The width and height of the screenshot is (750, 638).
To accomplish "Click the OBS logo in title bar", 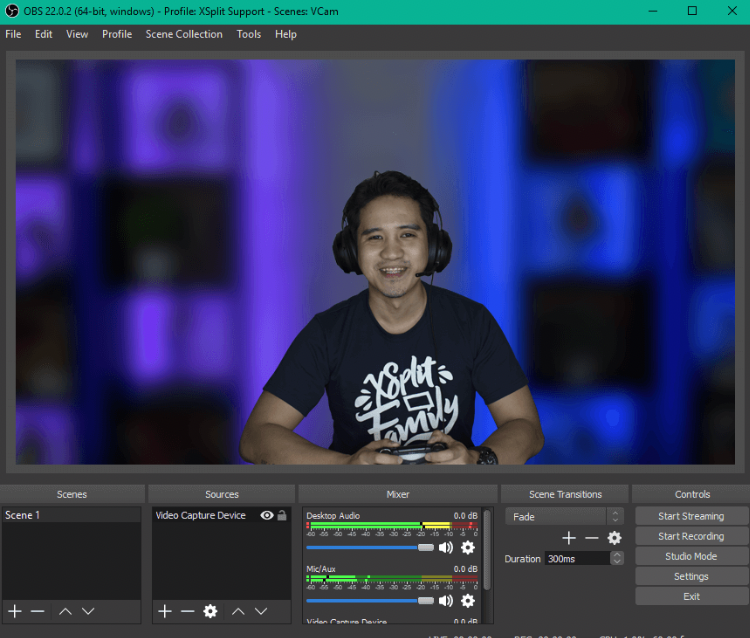I will pyautogui.click(x=11, y=11).
